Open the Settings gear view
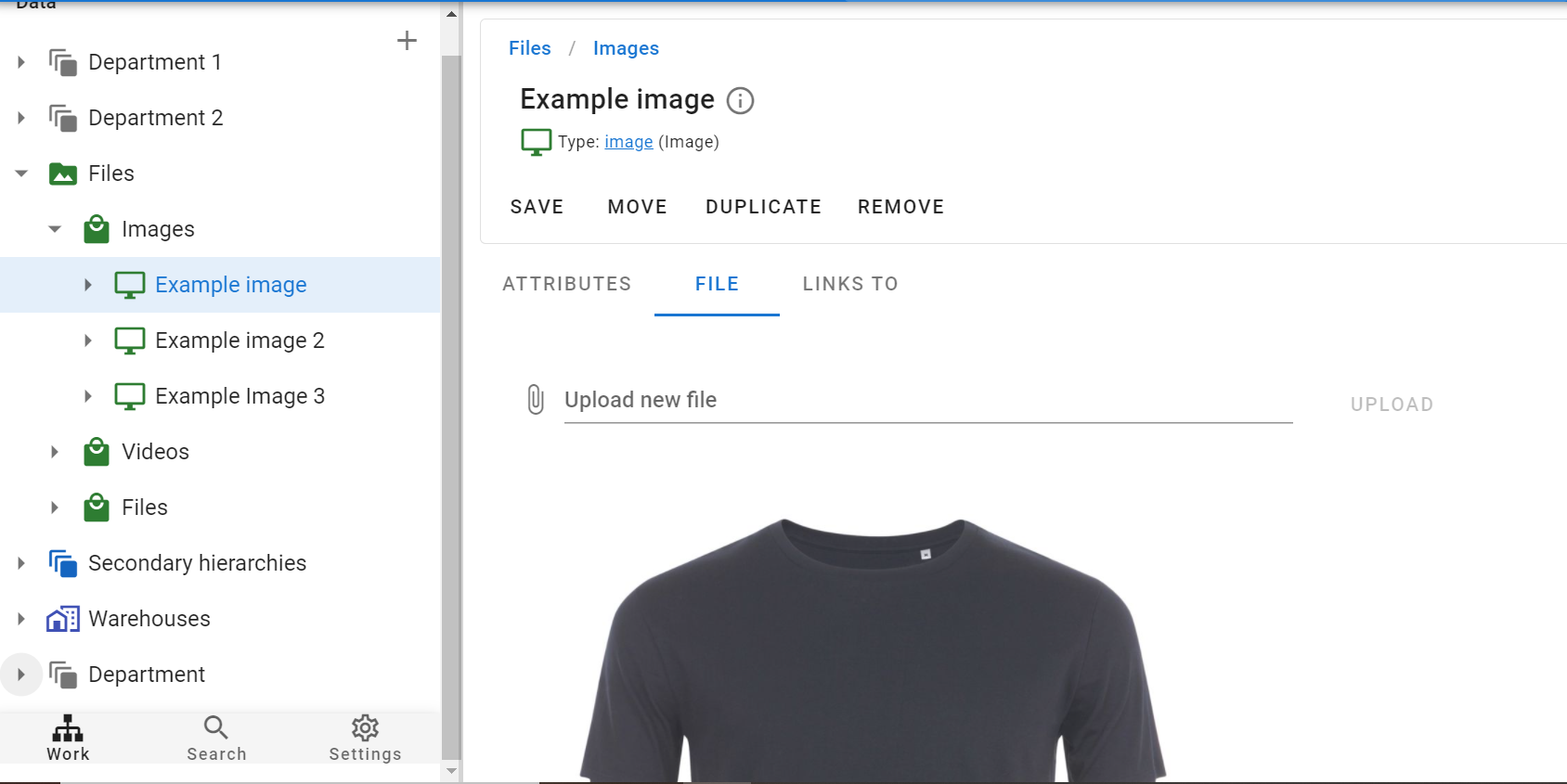1567x784 pixels. coord(365,739)
